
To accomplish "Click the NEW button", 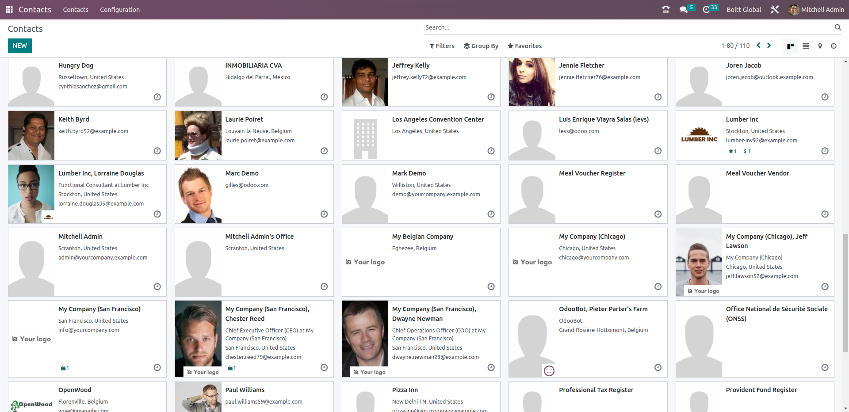I will [x=20, y=46].
